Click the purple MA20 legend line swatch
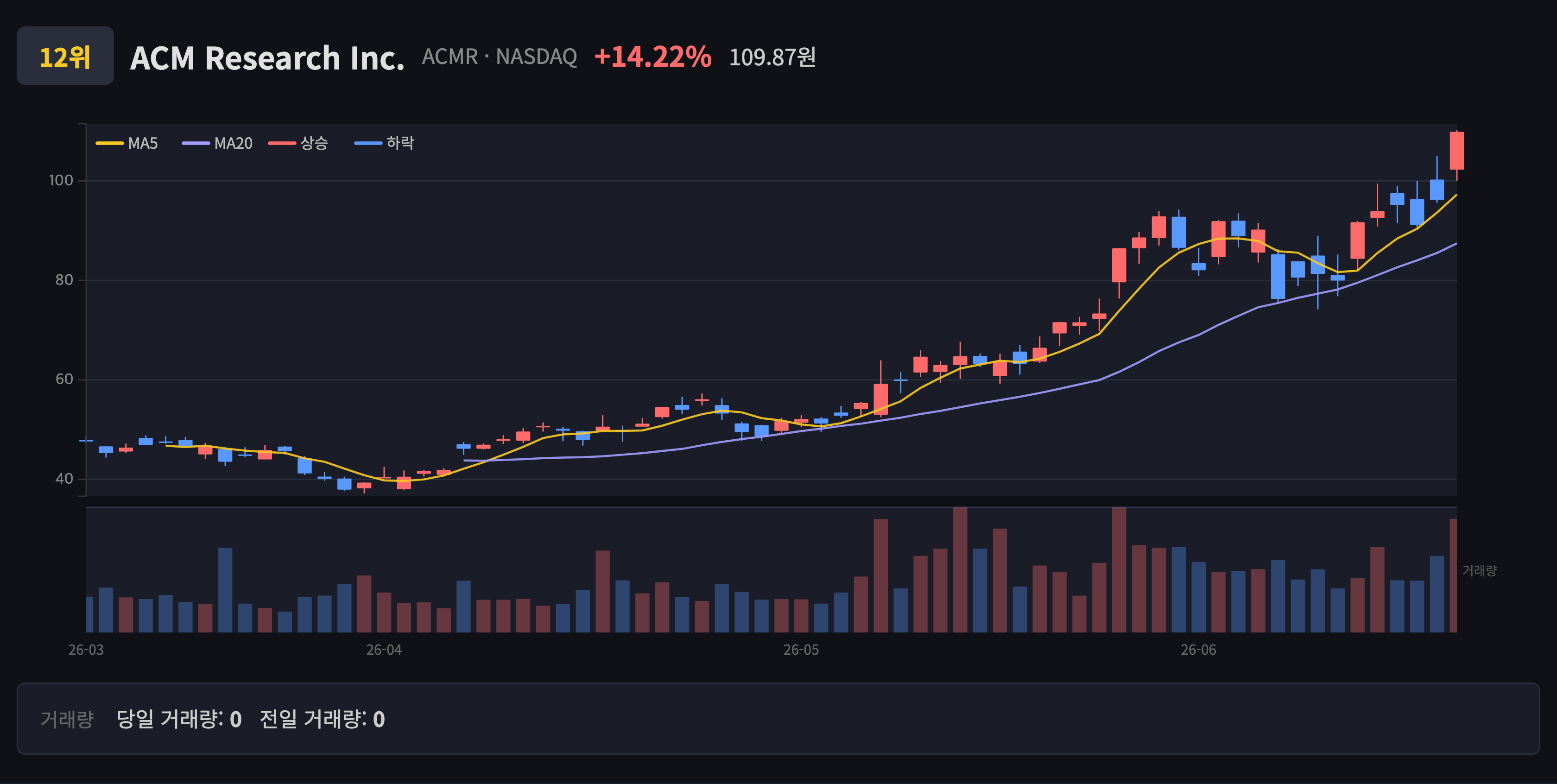The width and height of the screenshot is (1557, 784). click(x=196, y=143)
